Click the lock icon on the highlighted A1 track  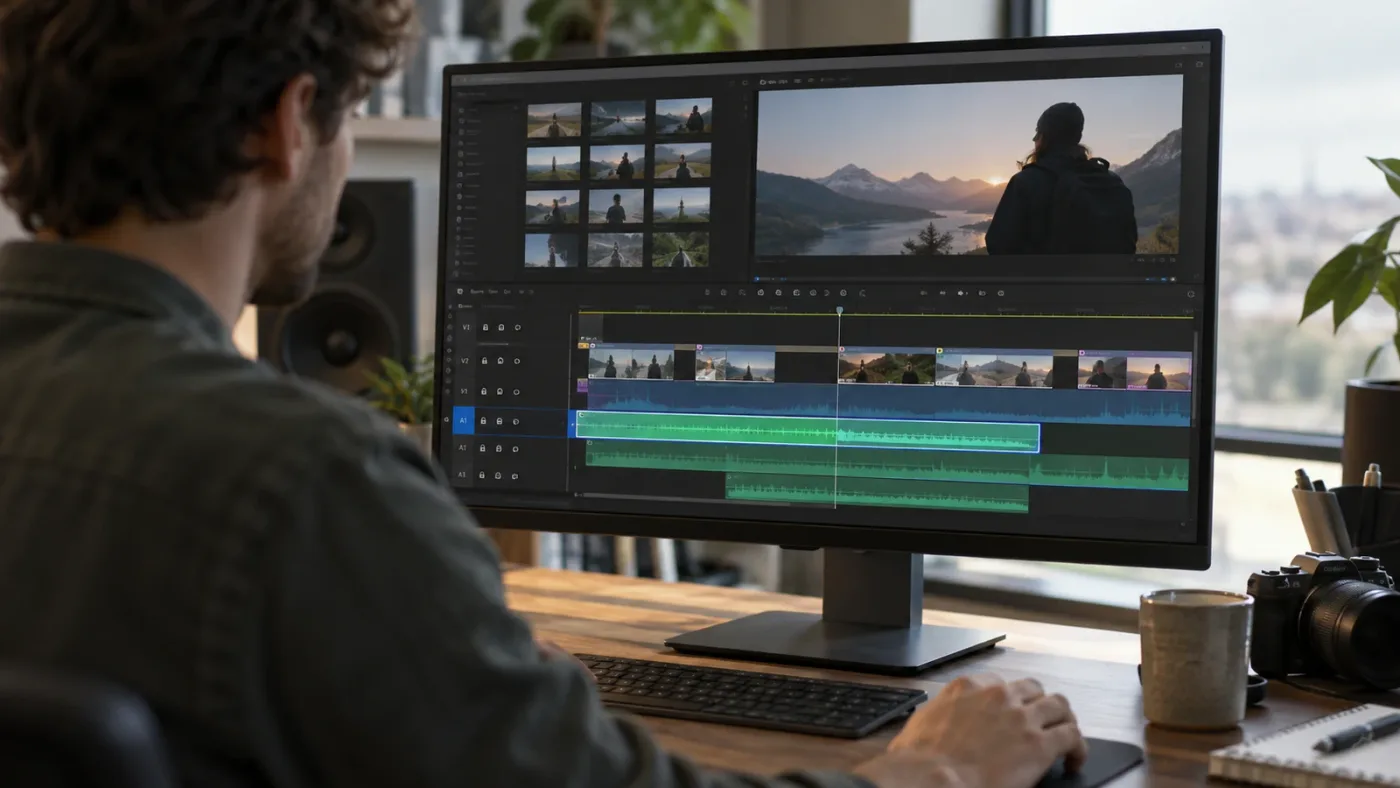(483, 420)
